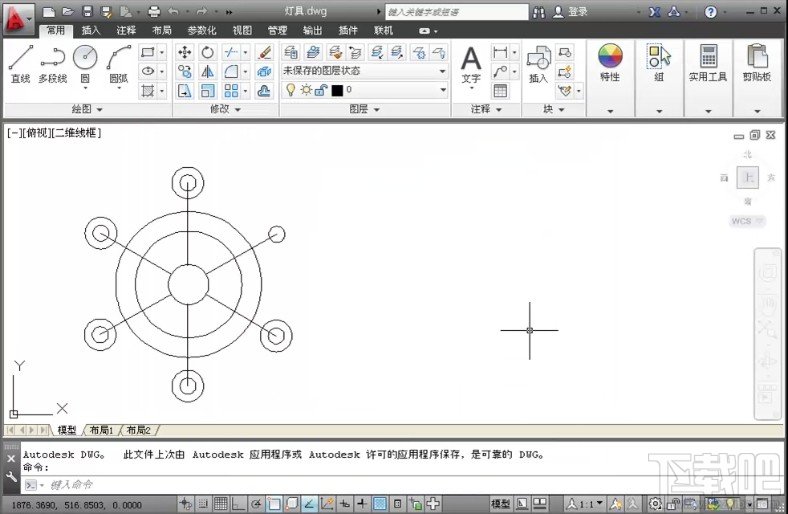This screenshot has height=514, width=788.
Task: Select the Move tool in modify panel
Action: pyautogui.click(x=184, y=52)
